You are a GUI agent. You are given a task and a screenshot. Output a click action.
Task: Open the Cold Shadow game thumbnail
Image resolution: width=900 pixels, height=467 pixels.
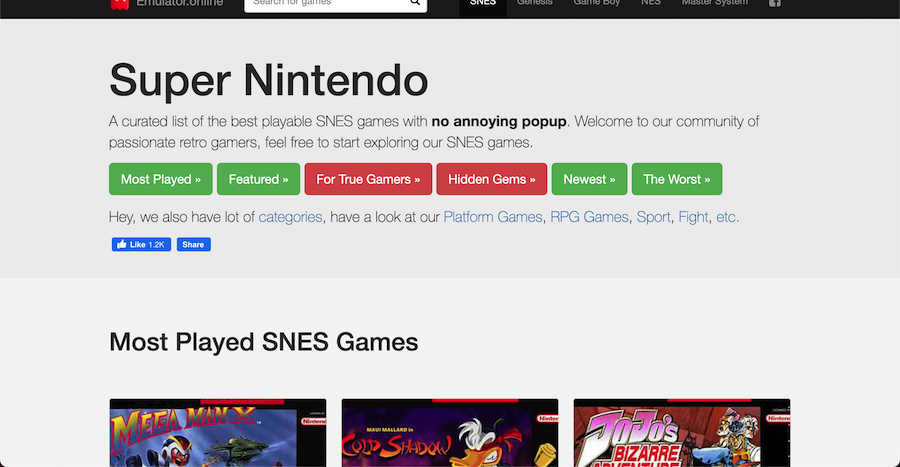[x=449, y=433]
